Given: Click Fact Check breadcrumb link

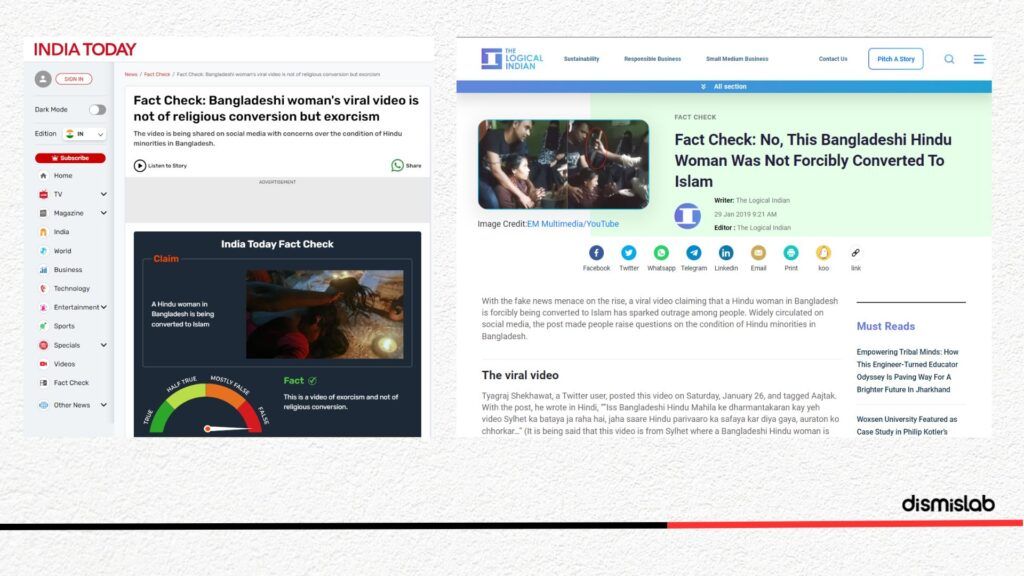Looking at the screenshot, I should pyautogui.click(x=157, y=74).
